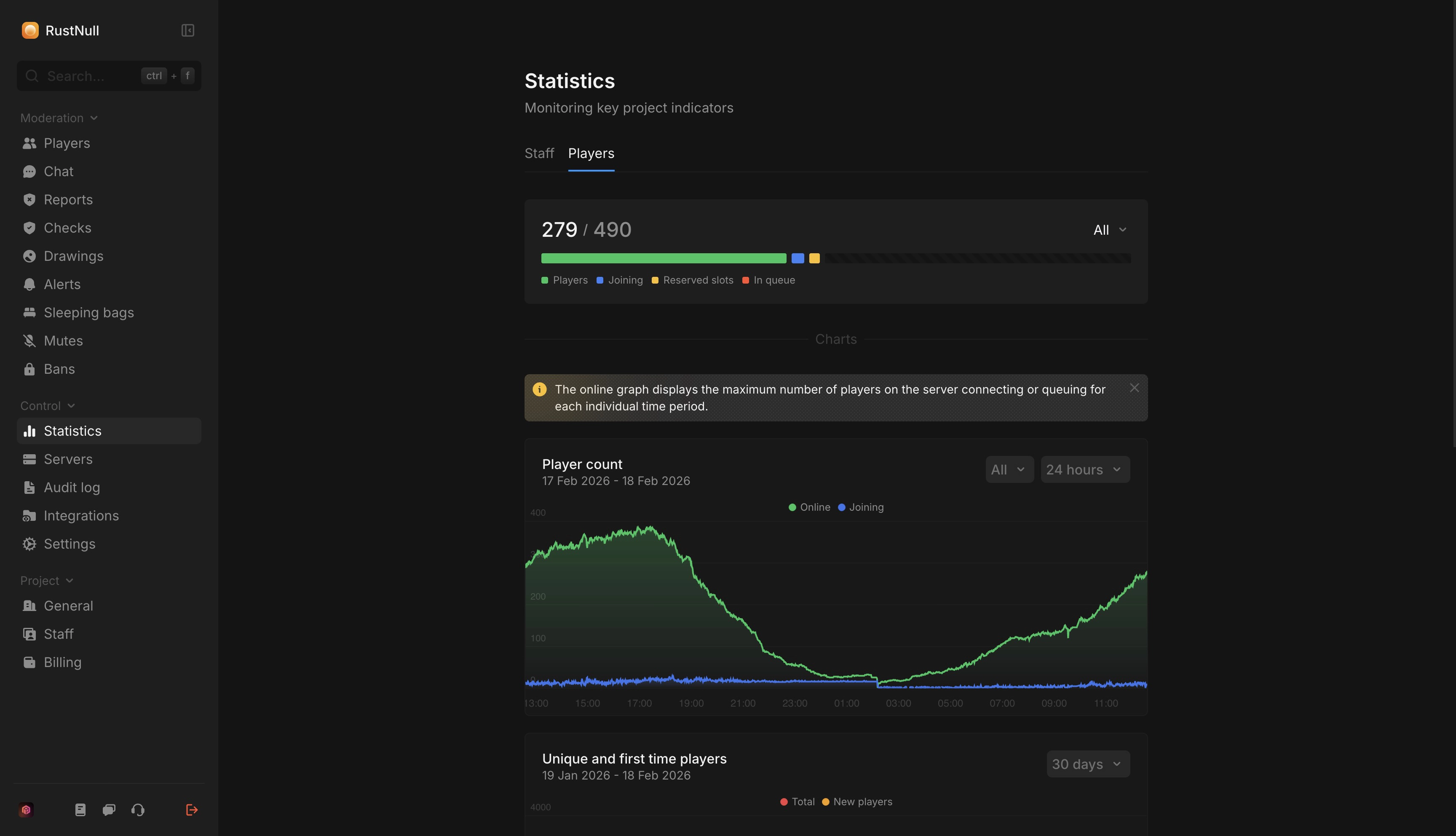
Task: Open the Integrations page
Action: [81, 516]
